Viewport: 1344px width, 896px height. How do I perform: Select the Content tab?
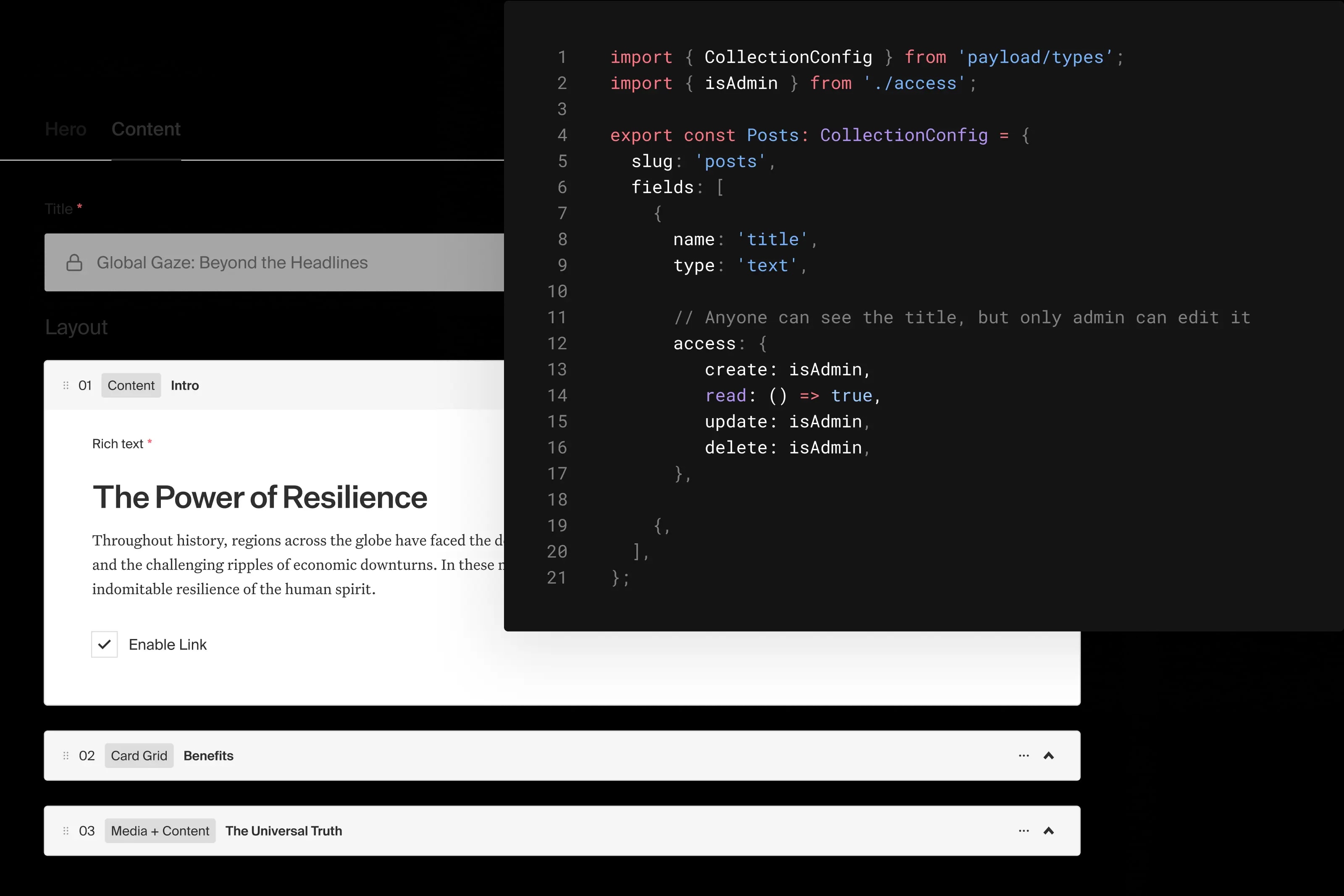tap(146, 129)
